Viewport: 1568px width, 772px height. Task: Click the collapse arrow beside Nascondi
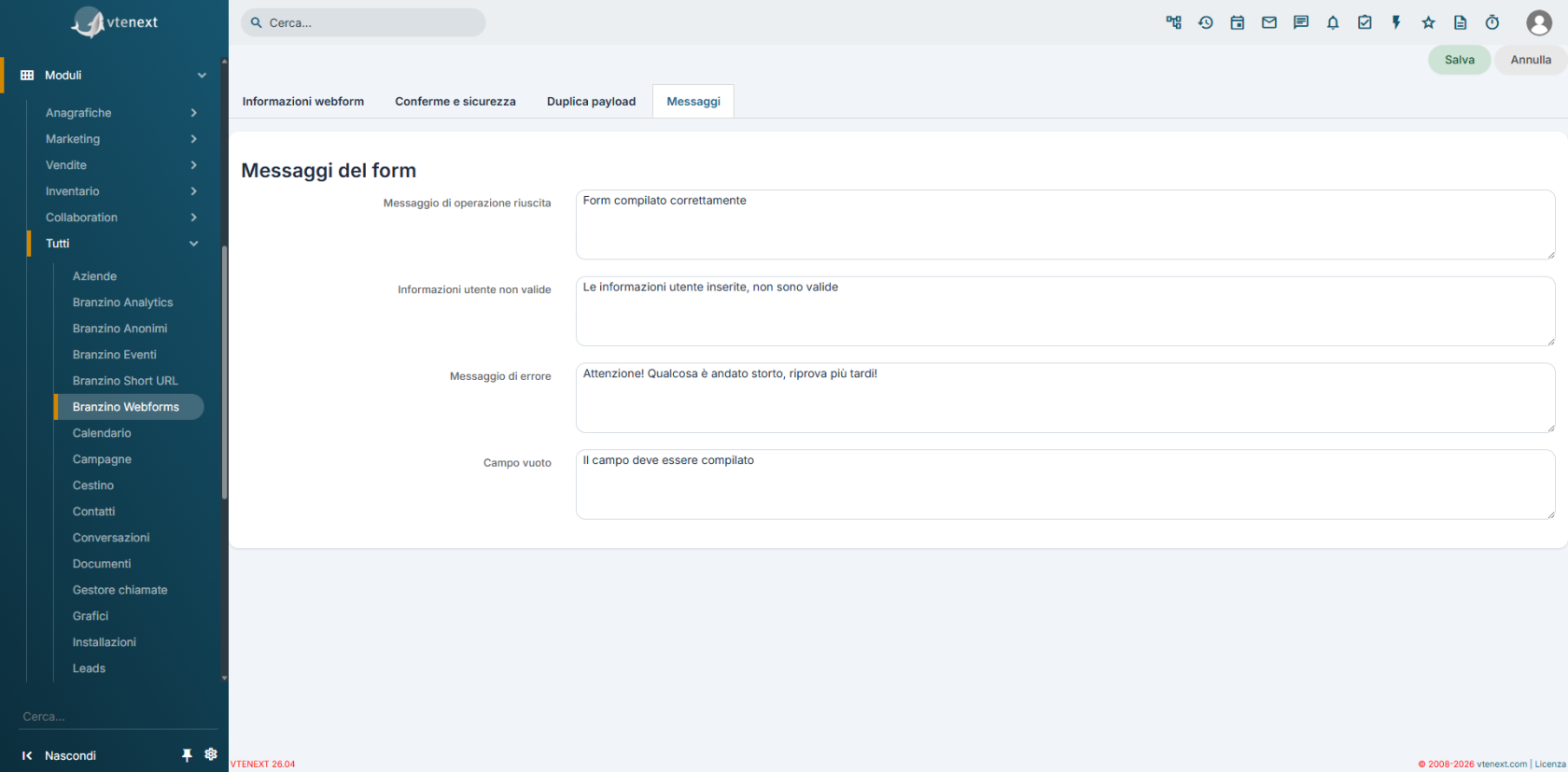(x=27, y=756)
